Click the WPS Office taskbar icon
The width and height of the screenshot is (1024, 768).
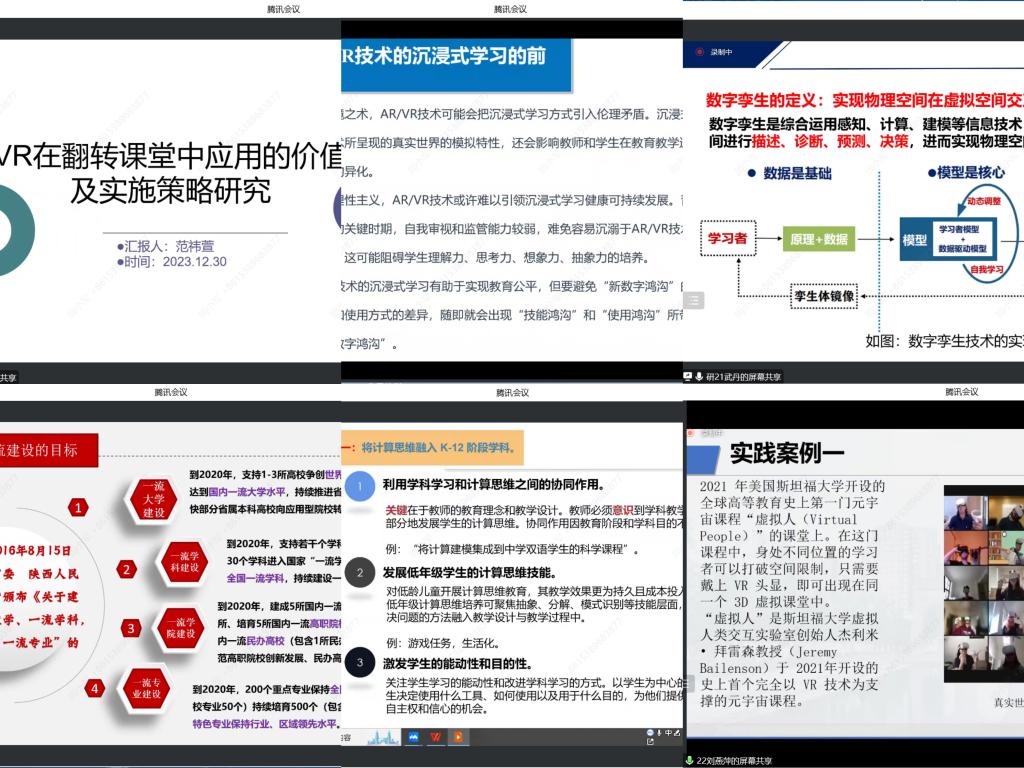click(436, 737)
